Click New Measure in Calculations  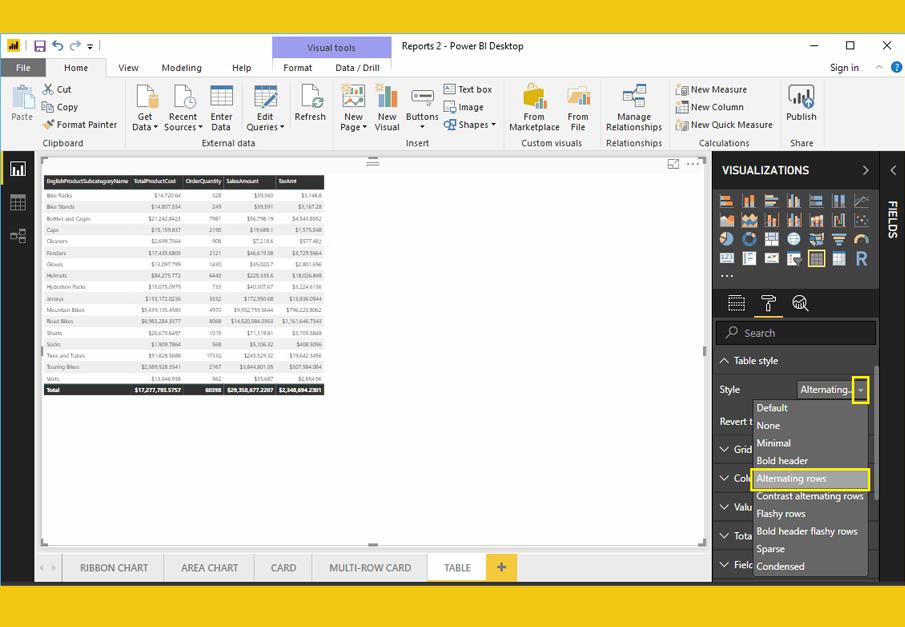[x=711, y=89]
